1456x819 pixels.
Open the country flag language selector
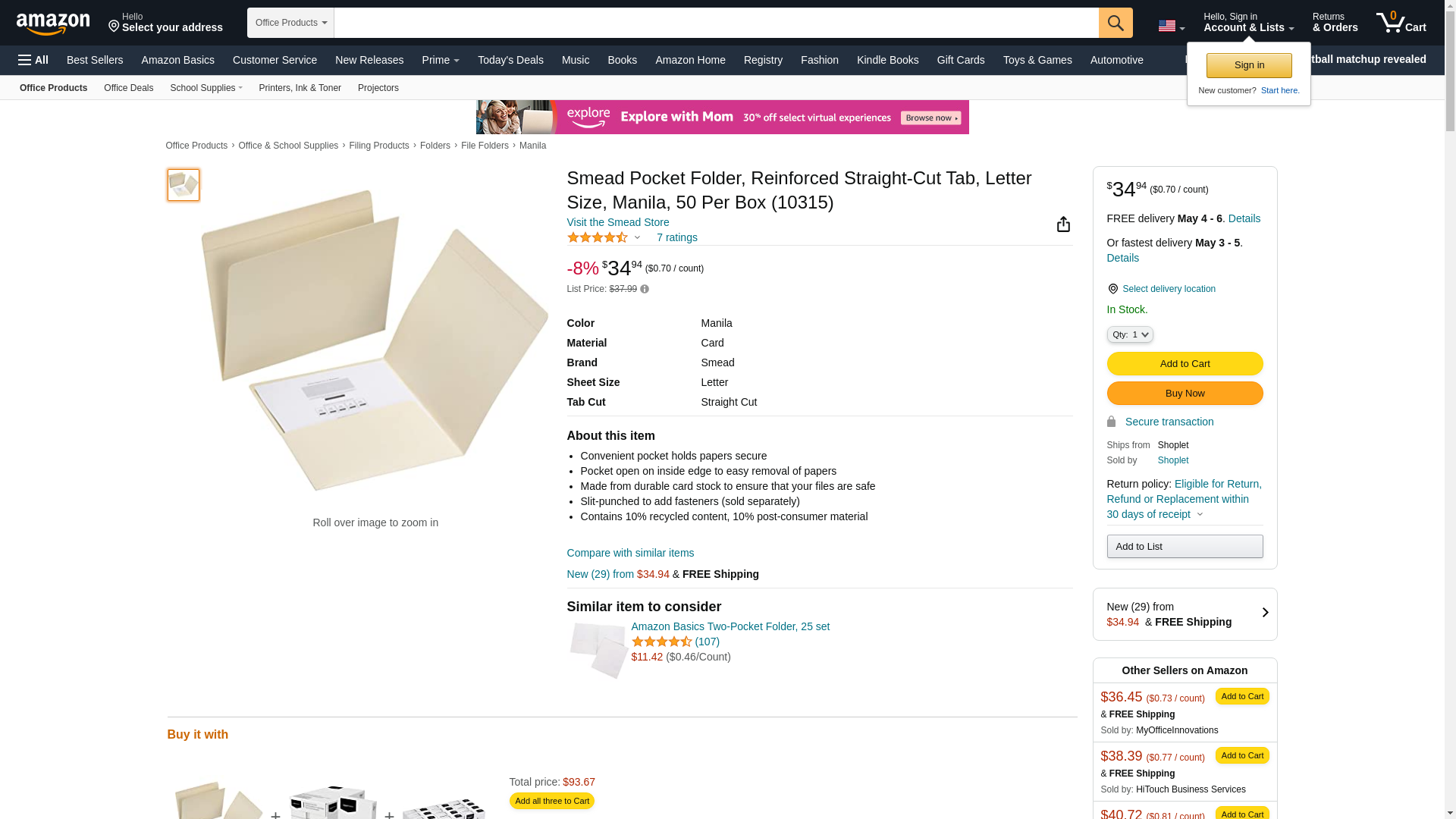[1172, 26]
